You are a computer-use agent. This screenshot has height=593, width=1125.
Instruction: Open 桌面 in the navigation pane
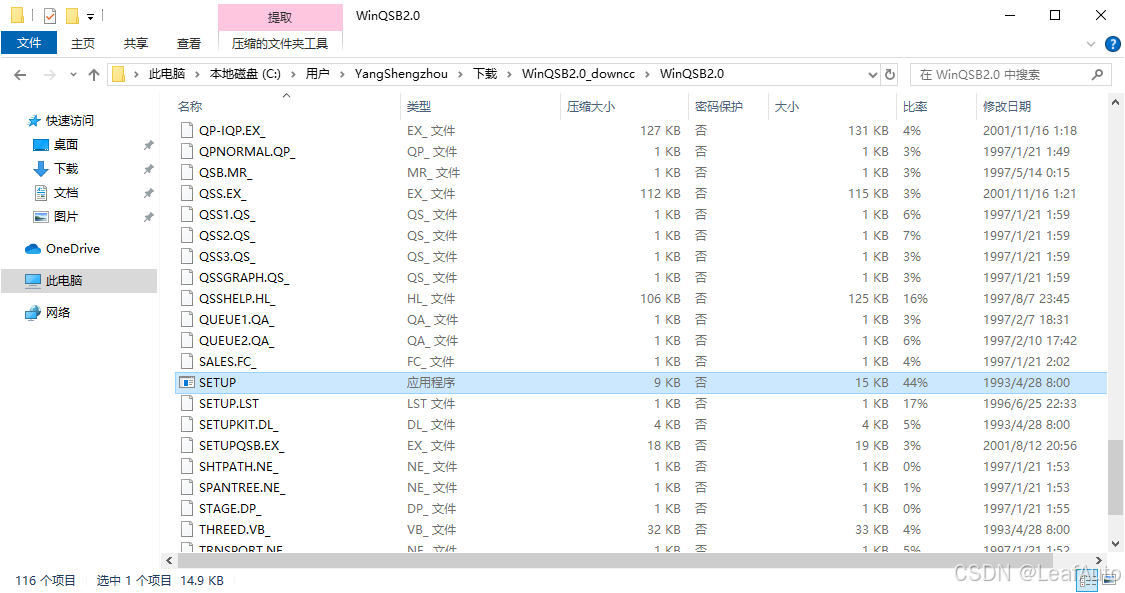(66, 145)
